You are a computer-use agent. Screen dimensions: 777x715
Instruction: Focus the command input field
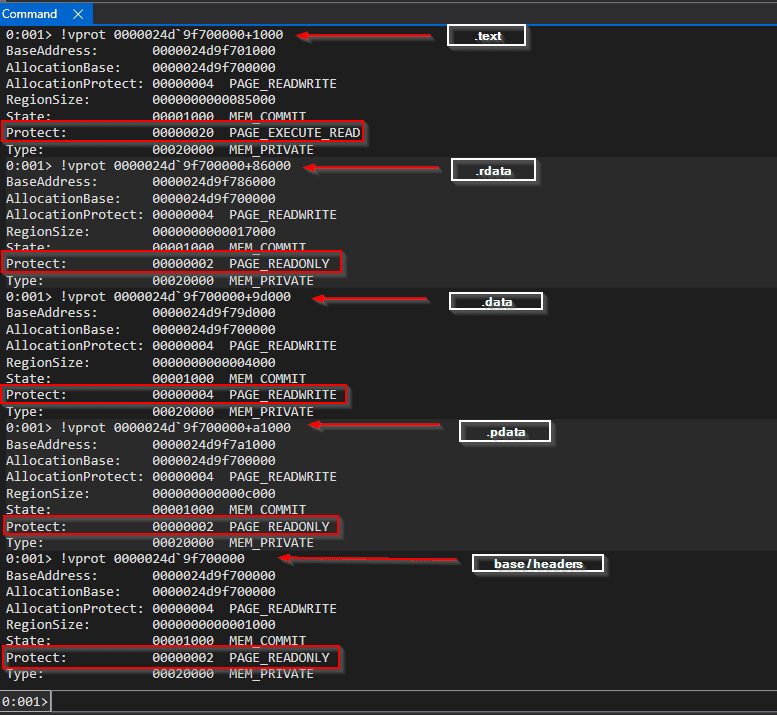(x=413, y=702)
